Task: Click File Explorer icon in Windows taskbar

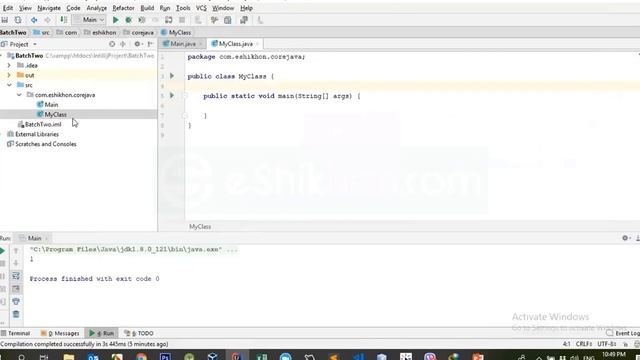Action: [69, 357]
